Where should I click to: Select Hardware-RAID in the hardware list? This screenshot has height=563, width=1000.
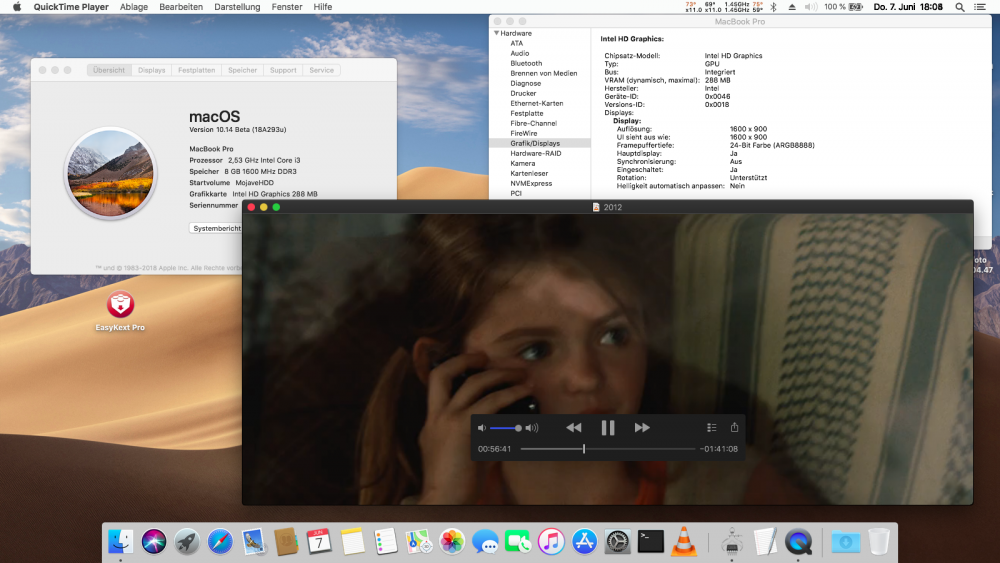(x=536, y=153)
